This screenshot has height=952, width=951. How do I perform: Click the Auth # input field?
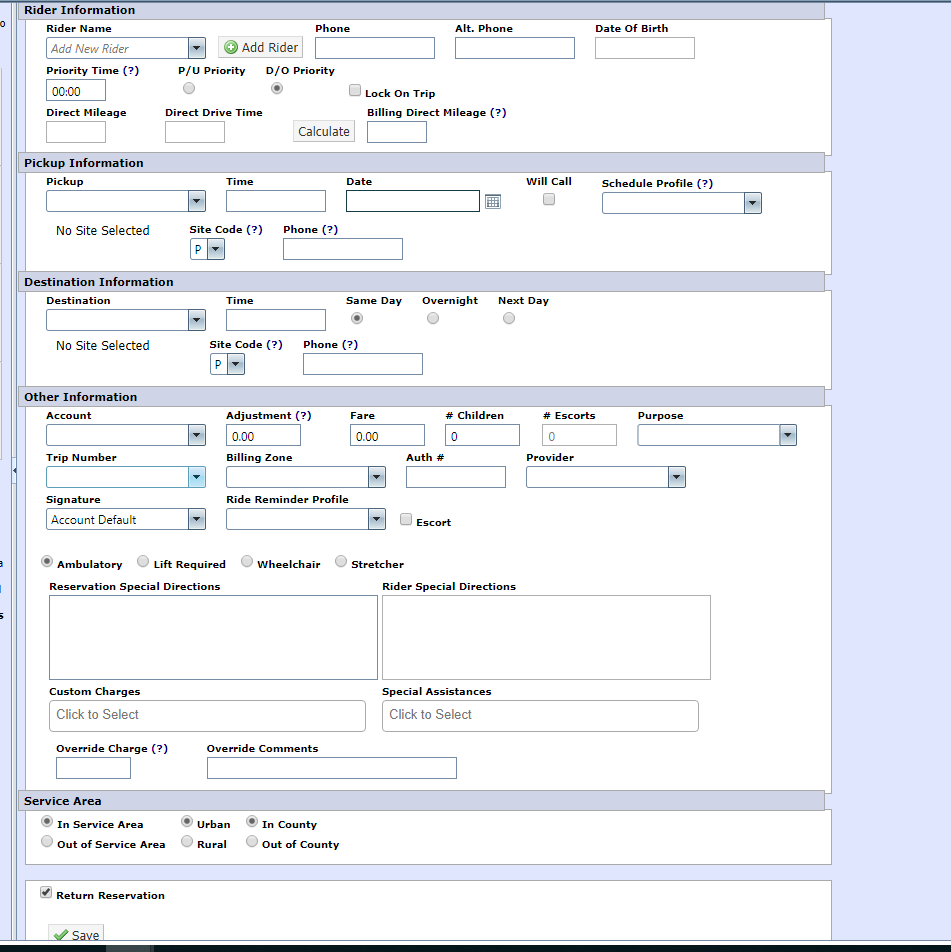[x=456, y=477]
